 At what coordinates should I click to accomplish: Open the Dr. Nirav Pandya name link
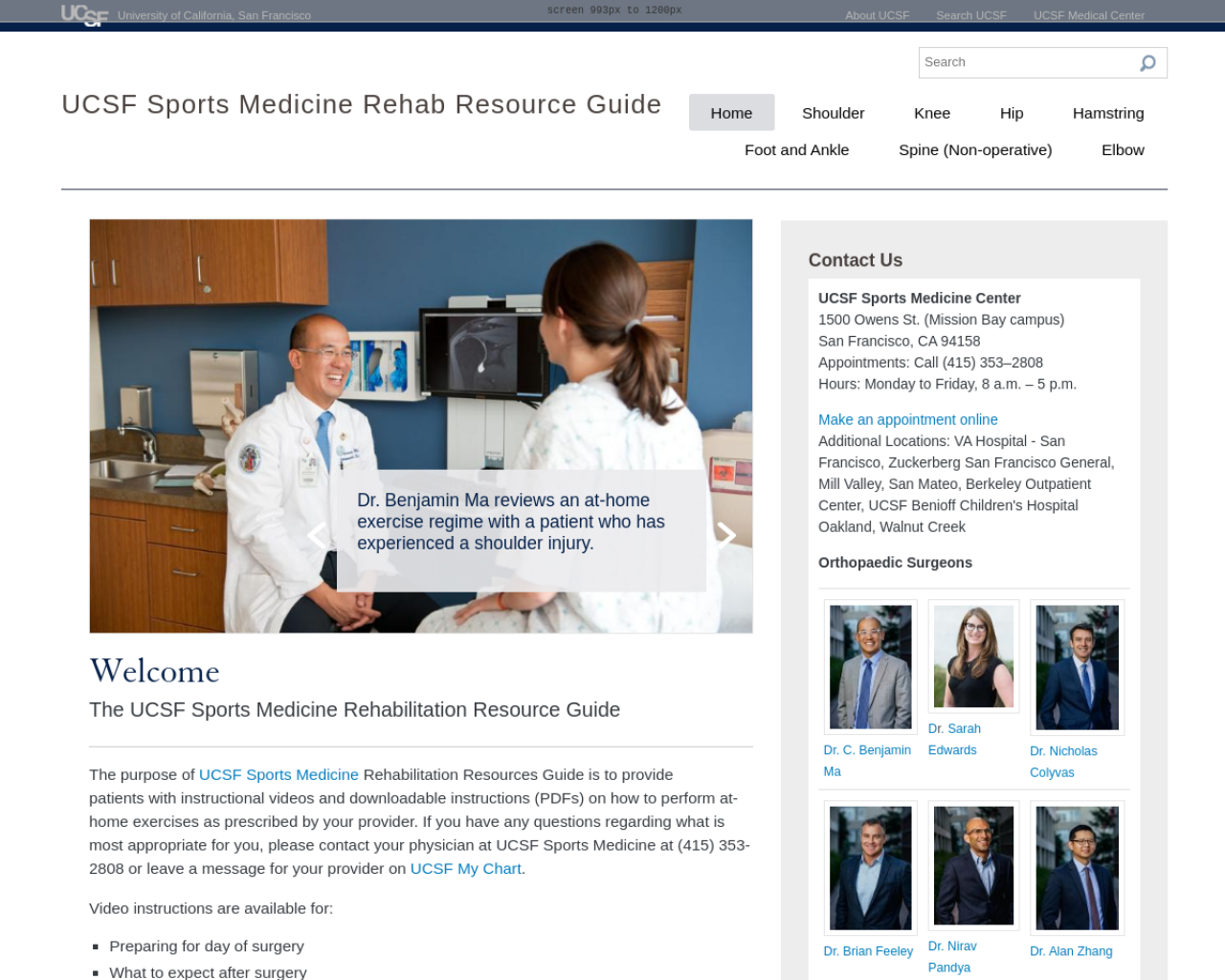[952, 957]
